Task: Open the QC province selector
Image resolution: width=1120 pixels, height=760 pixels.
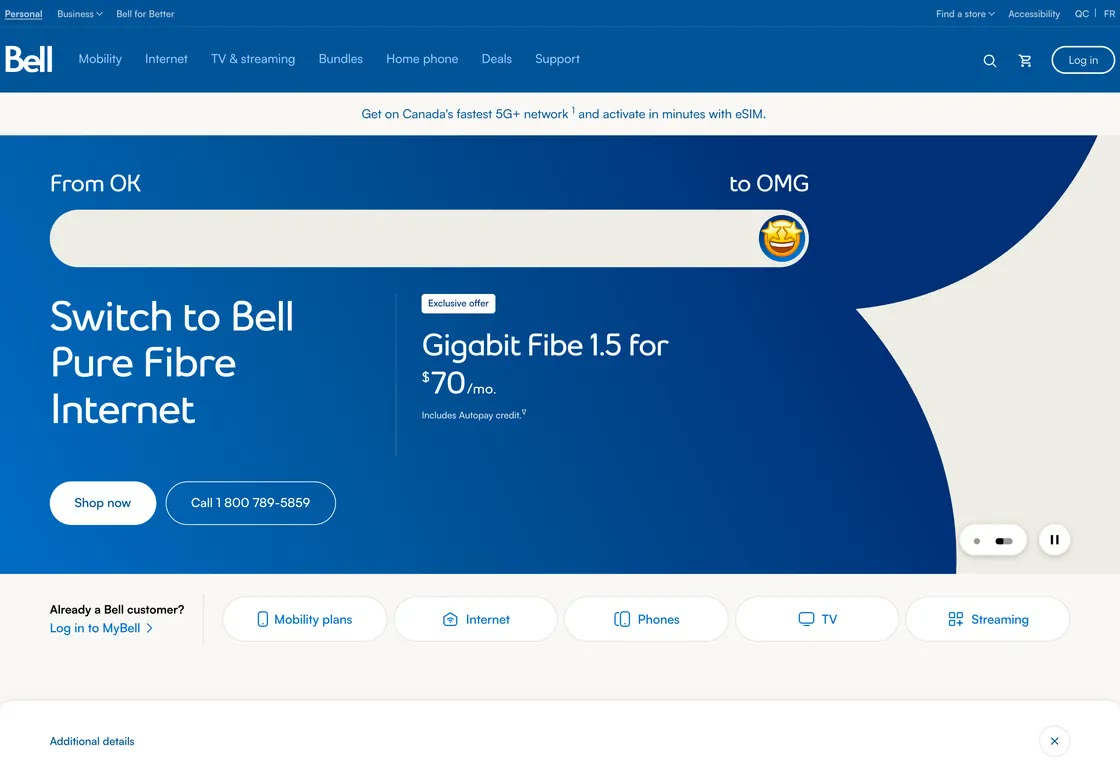Action: [x=1081, y=14]
